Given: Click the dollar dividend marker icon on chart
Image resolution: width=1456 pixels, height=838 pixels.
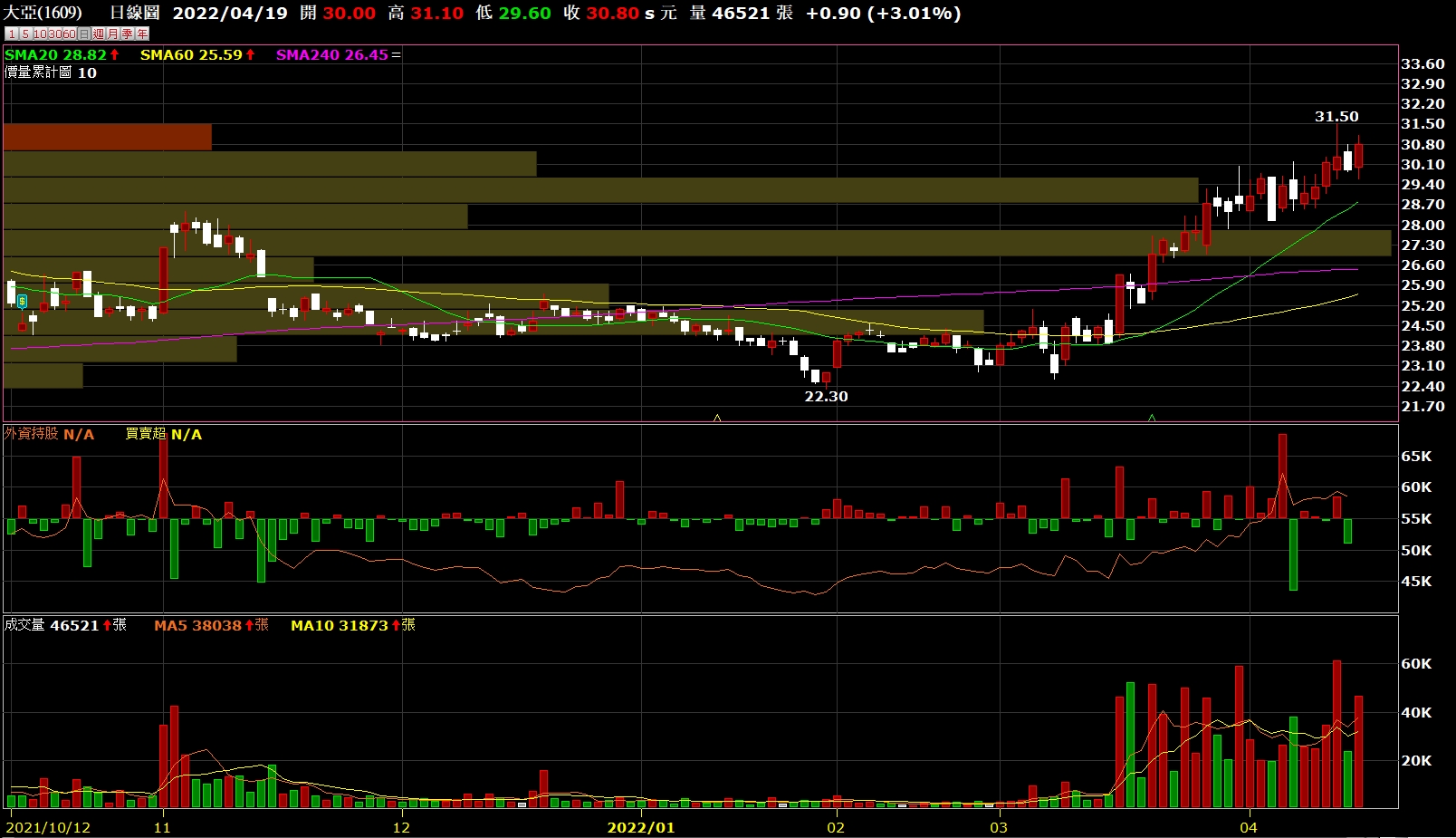Looking at the screenshot, I should (x=22, y=301).
